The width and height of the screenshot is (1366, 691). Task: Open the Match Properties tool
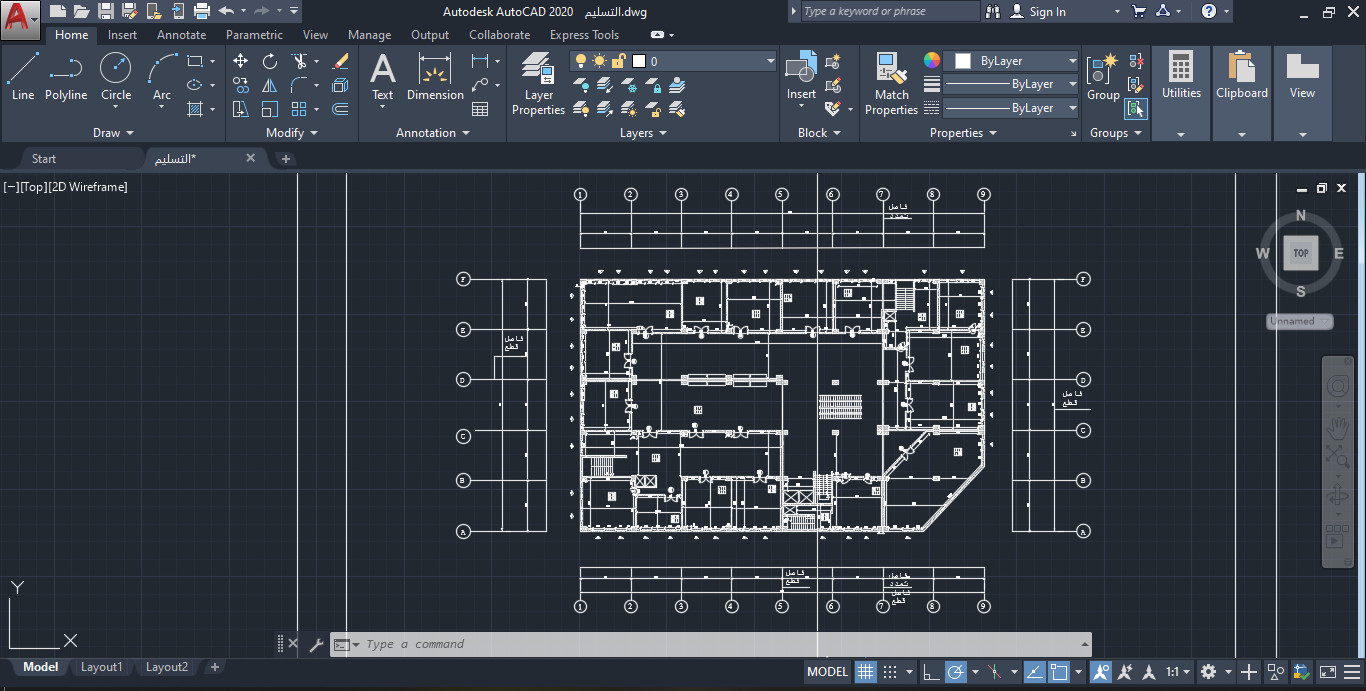890,84
